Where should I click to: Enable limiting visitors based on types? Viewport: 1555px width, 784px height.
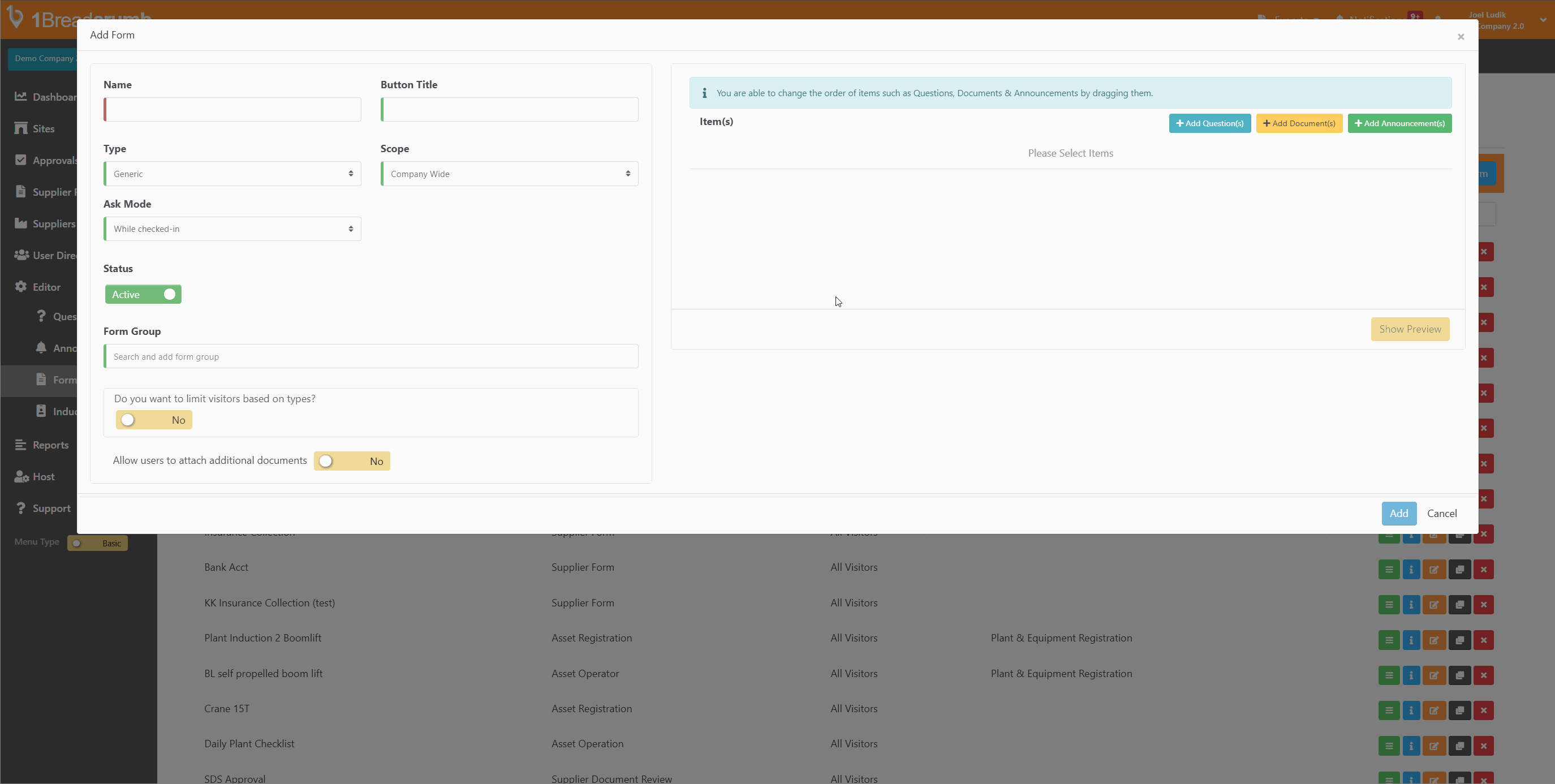(x=154, y=420)
